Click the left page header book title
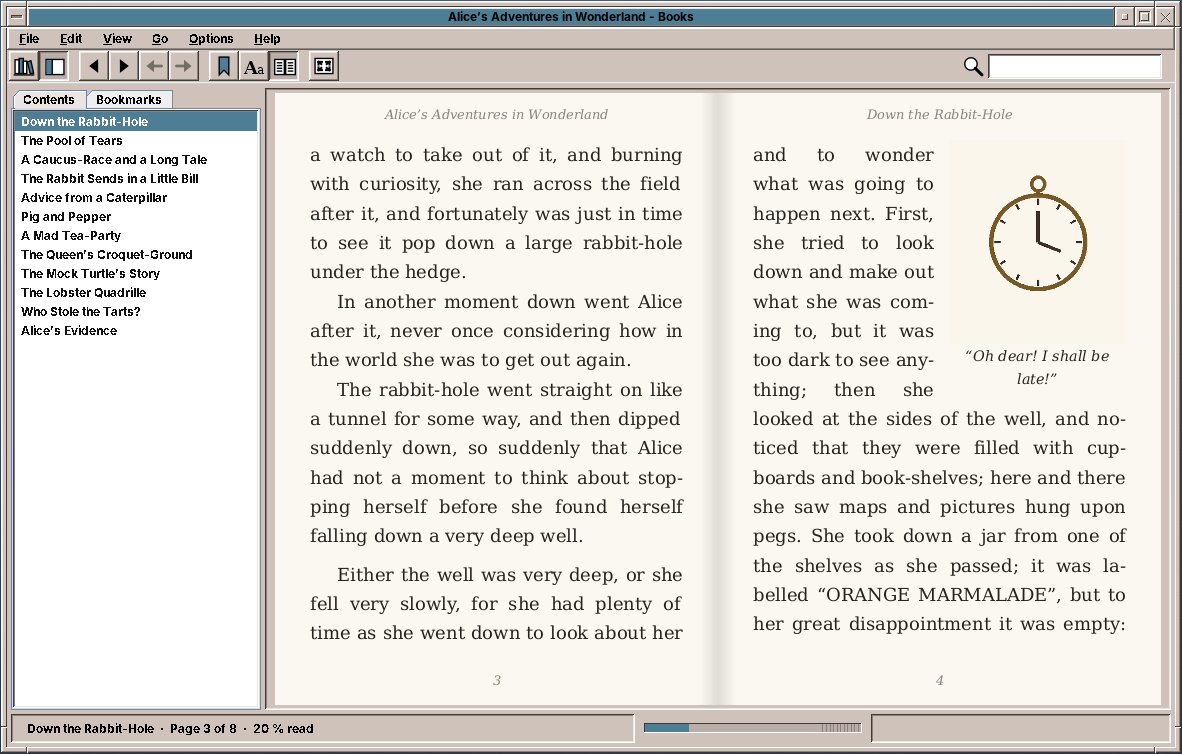Image resolution: width=1182 pixels, height=754 pixels. coord(496,115)
